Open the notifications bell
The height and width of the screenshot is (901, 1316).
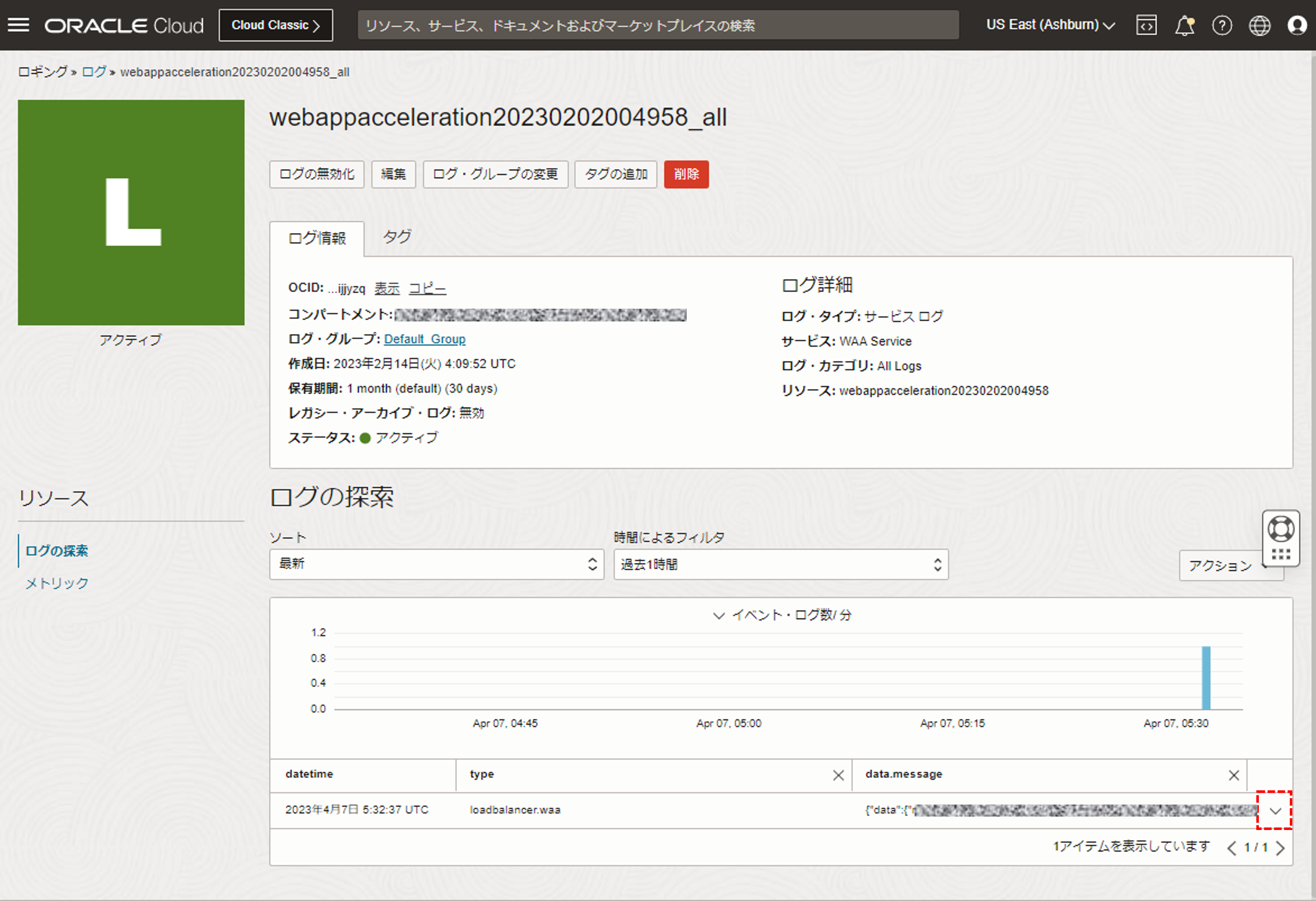(x=1184, y=25)
